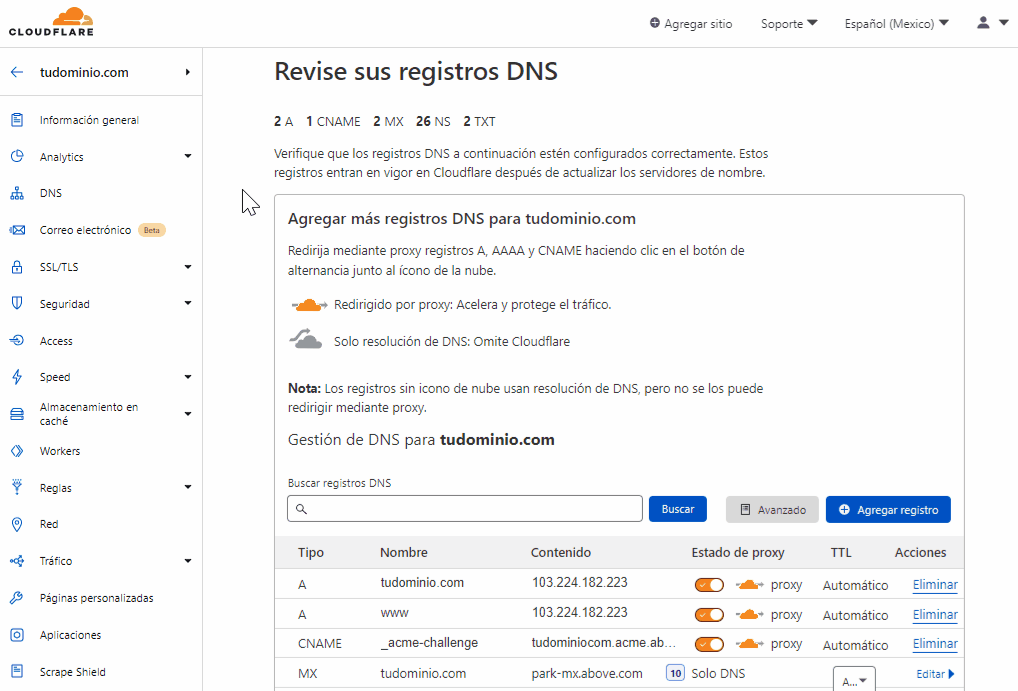The image size is (1018, 691).
Task: Expand the Reglas submenu arrow
Action: [188, 487]
